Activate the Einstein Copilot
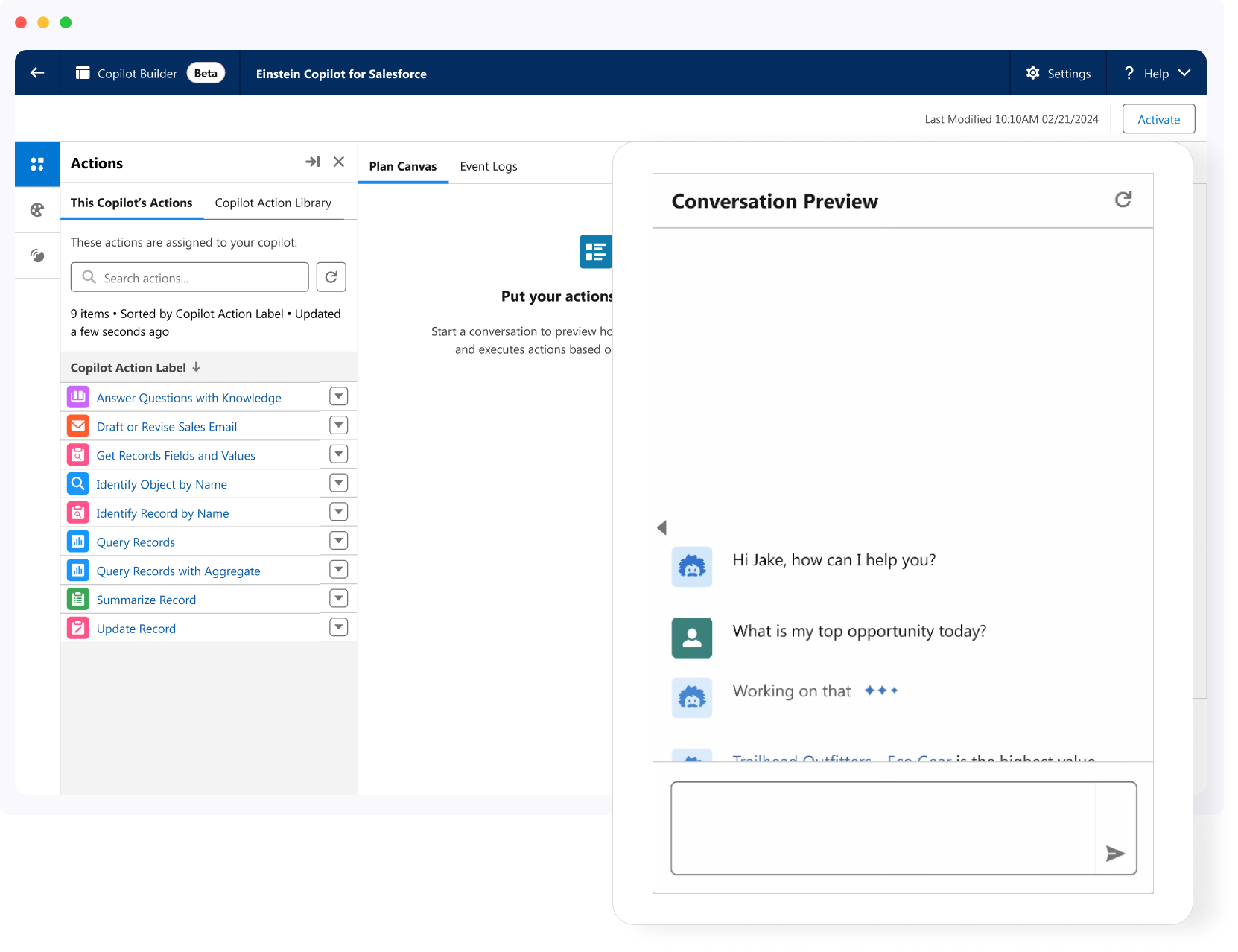Image resolution: width=1238 pixels, height=952 pixels. (1158, 118)
